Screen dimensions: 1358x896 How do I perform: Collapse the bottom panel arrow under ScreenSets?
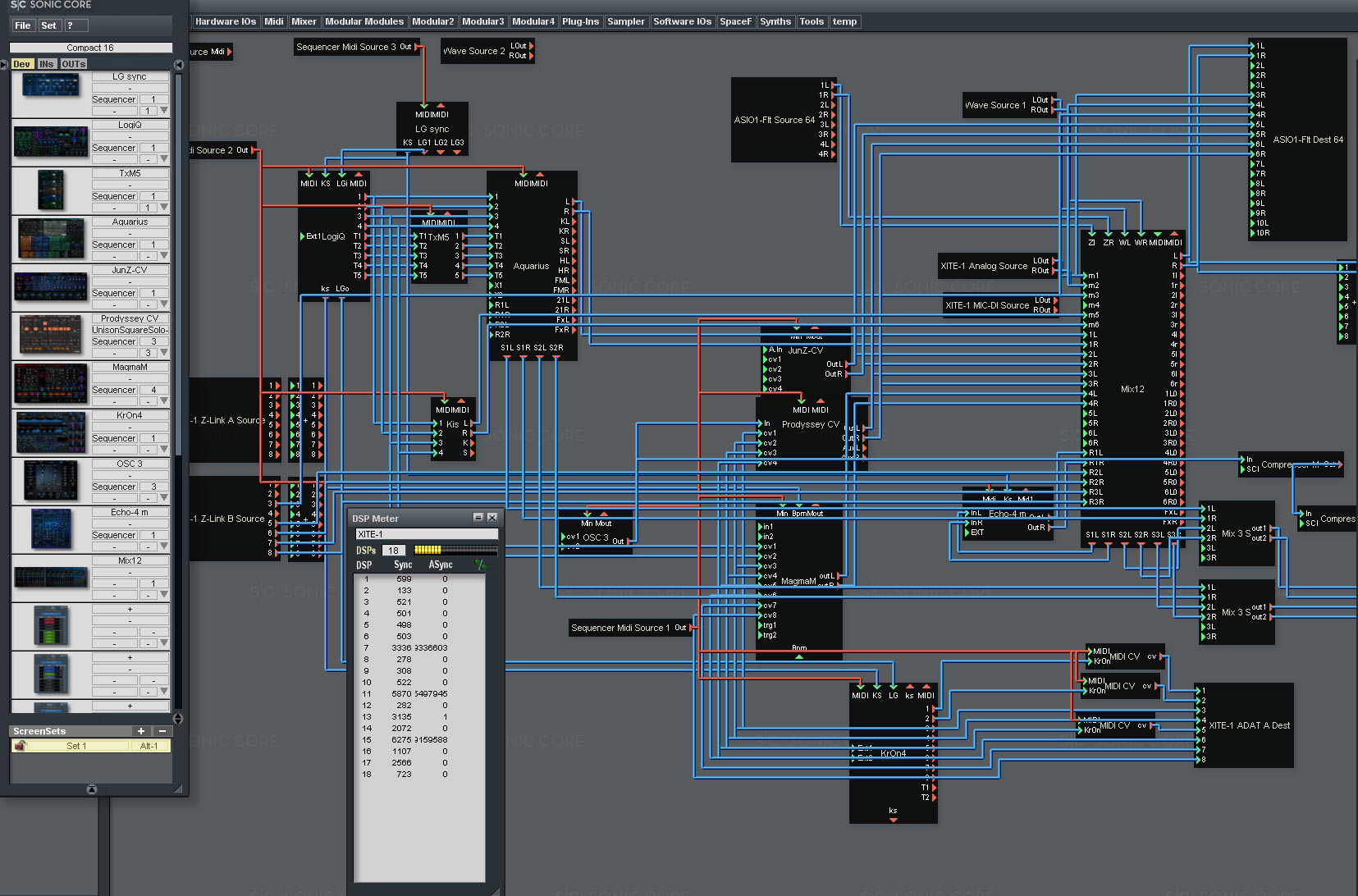pyautogui.click(x=92, y=789)
